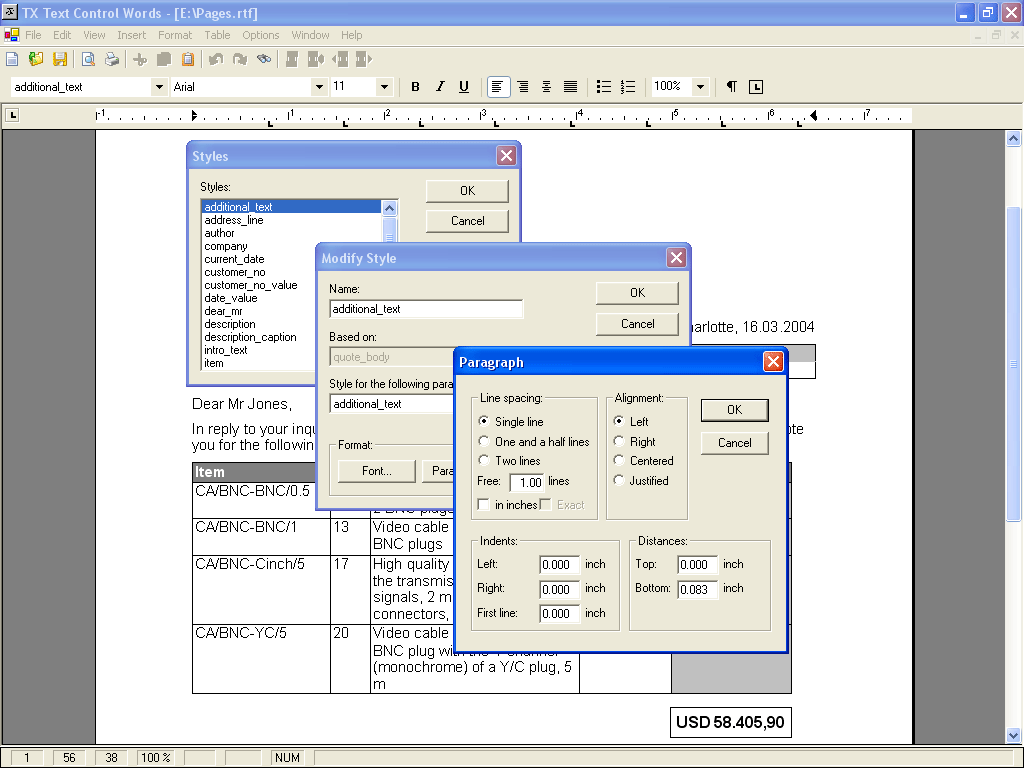This screenshot has width=1024, height=768.
Task: Click the Save disk icon
Action: [60, 59]
